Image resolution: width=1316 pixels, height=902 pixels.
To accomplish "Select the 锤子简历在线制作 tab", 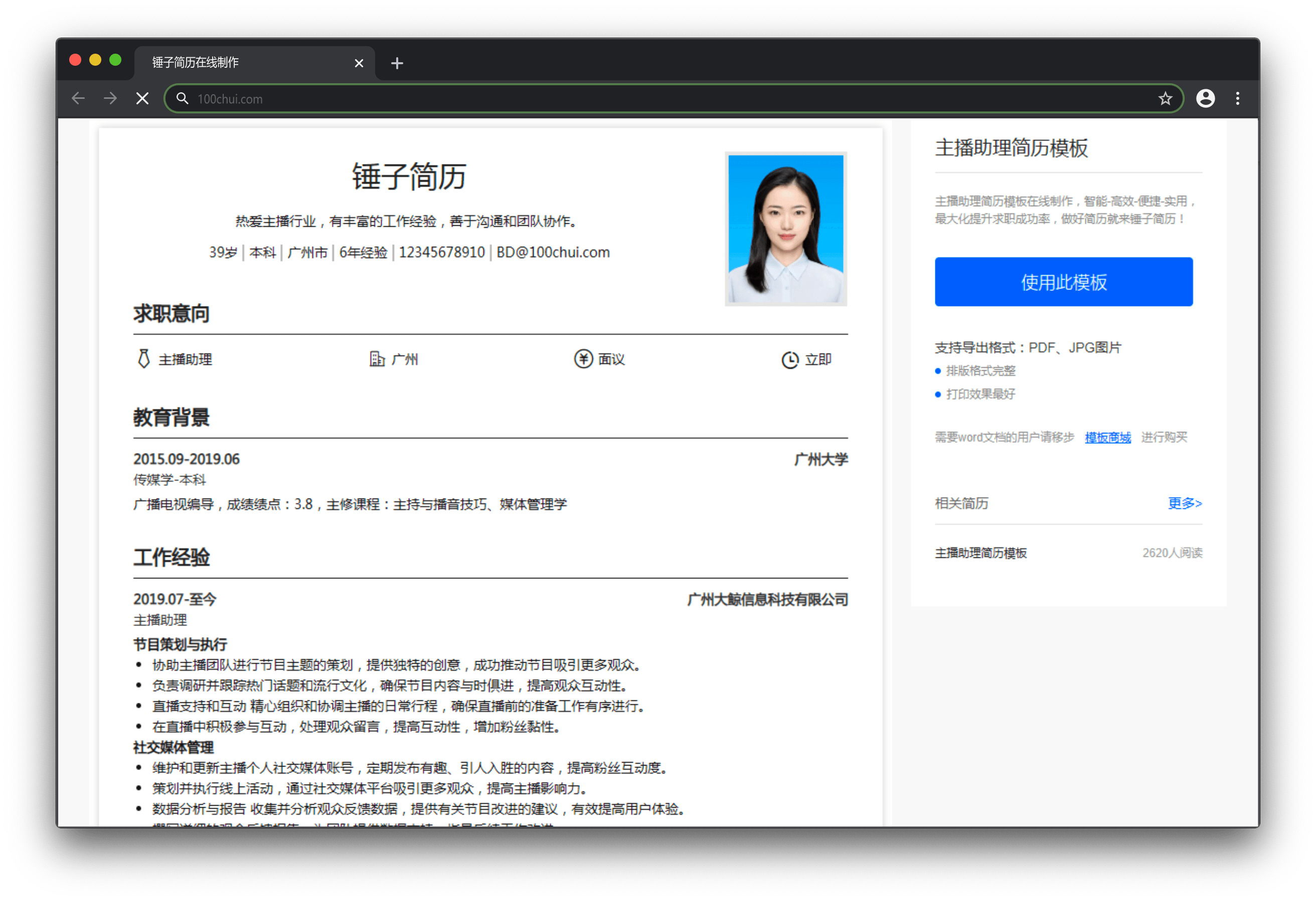I will tap(255, 62).
